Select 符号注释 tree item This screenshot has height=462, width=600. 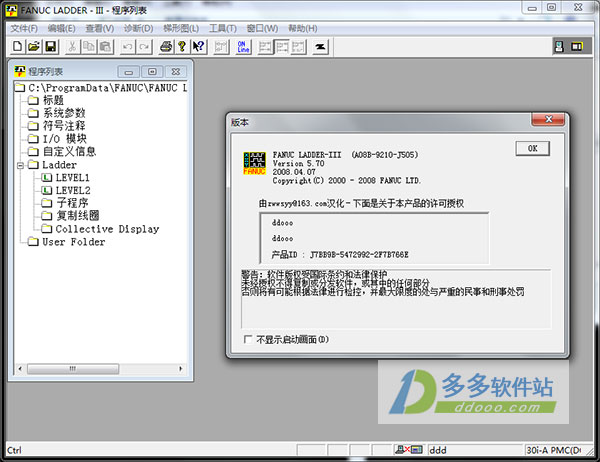point(64,126)
